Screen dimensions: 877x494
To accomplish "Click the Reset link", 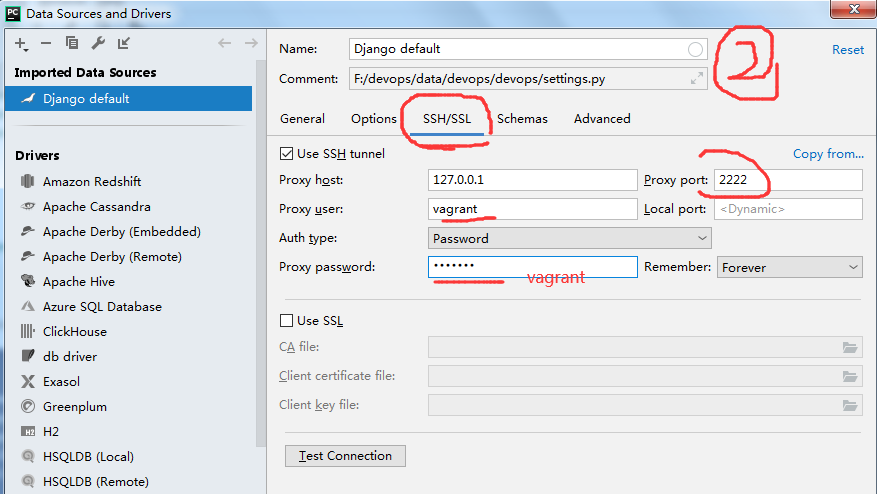I will point(848,50).
